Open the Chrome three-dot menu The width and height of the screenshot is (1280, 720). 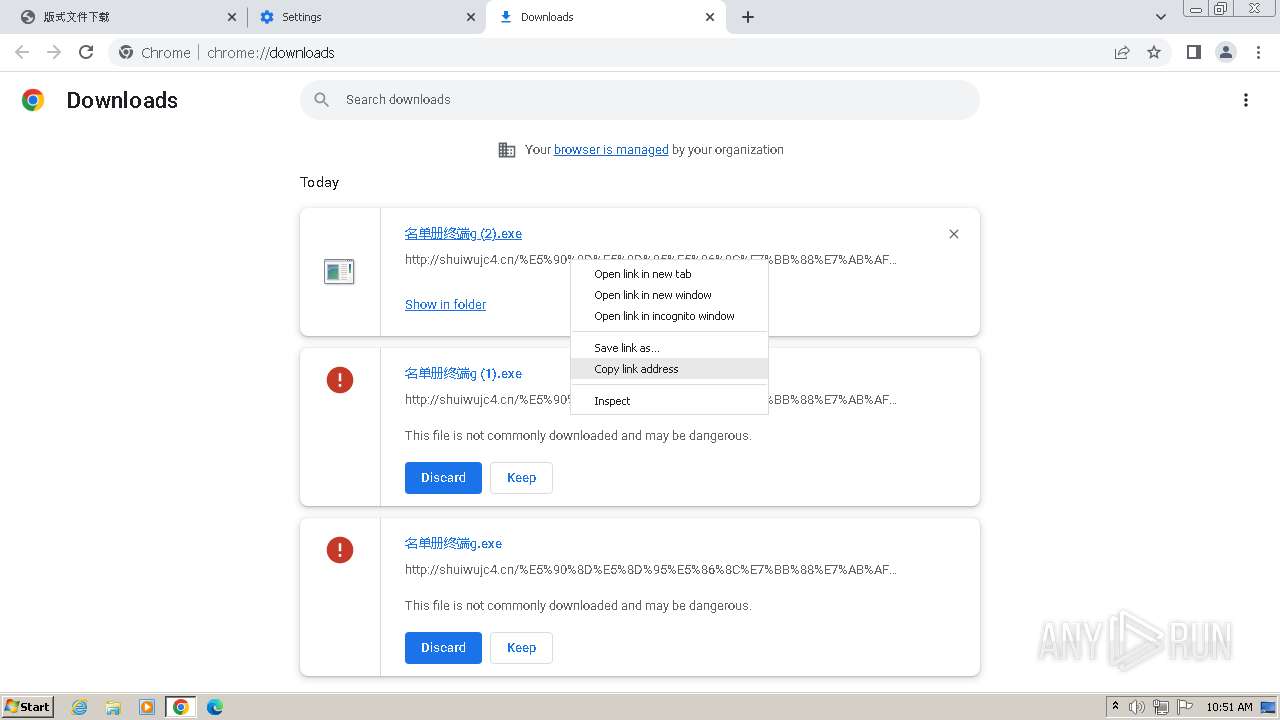pyautogui.click(x=1258, y=53)
